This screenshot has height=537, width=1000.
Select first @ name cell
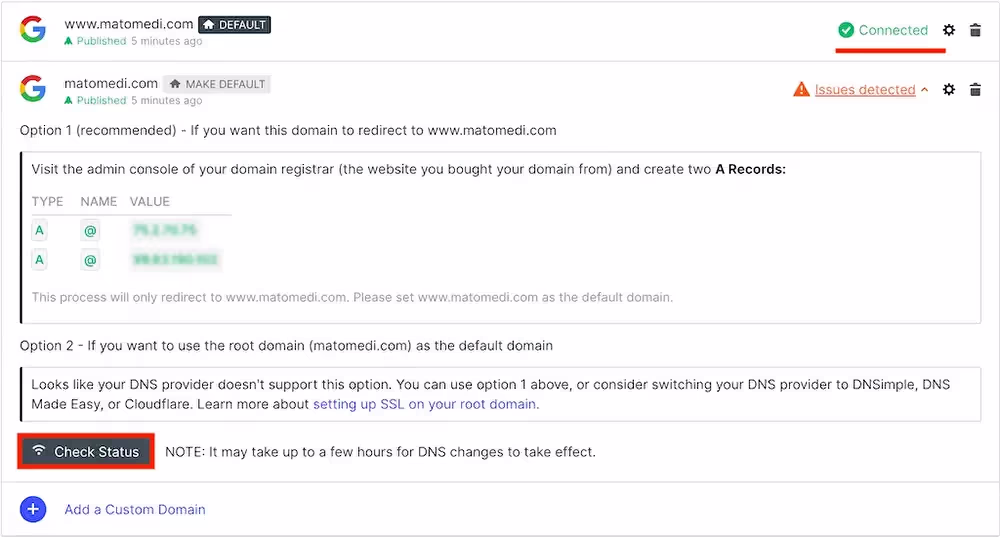pyautogui.click(x=90, y=230)
